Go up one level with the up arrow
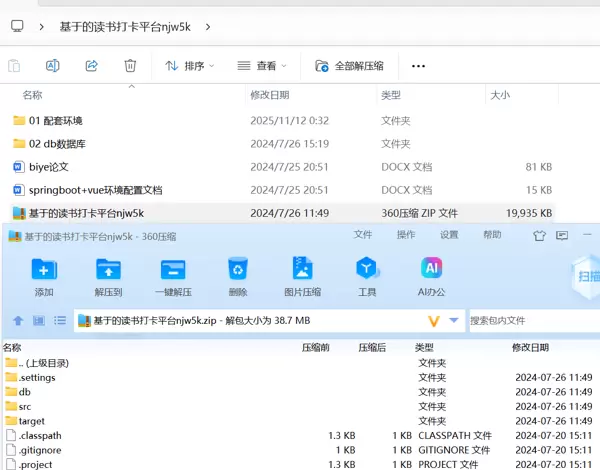Image resolution: width=600 pixels, height=470 pixels. (18, 321)
